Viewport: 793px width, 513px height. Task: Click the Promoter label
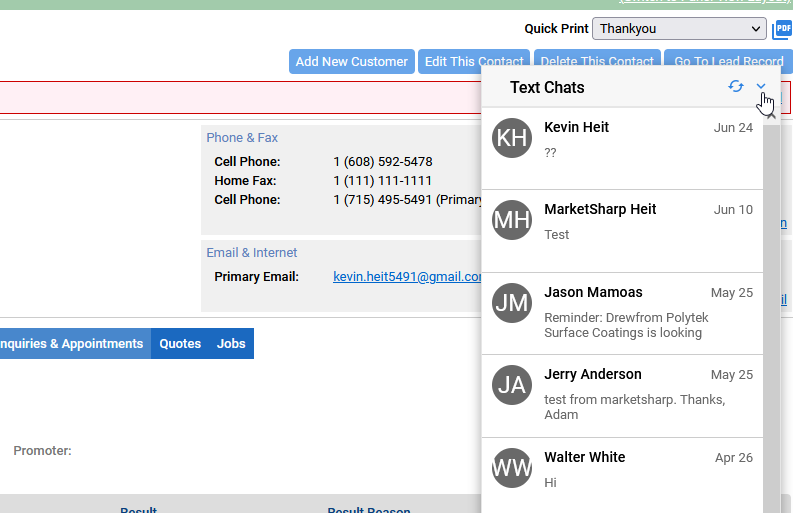click(42, 451)
